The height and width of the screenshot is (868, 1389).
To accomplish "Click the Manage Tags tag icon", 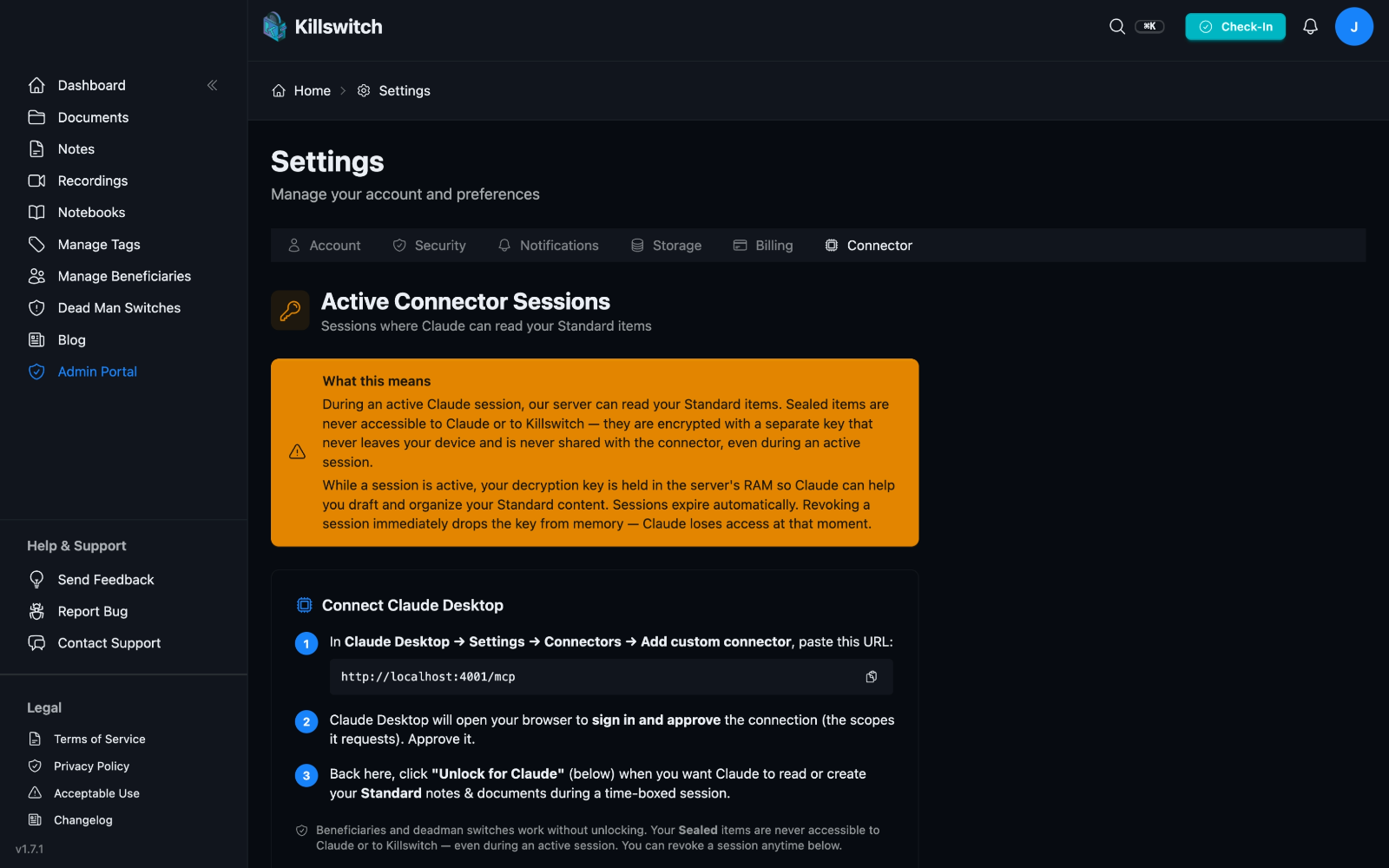I will 36,245.
